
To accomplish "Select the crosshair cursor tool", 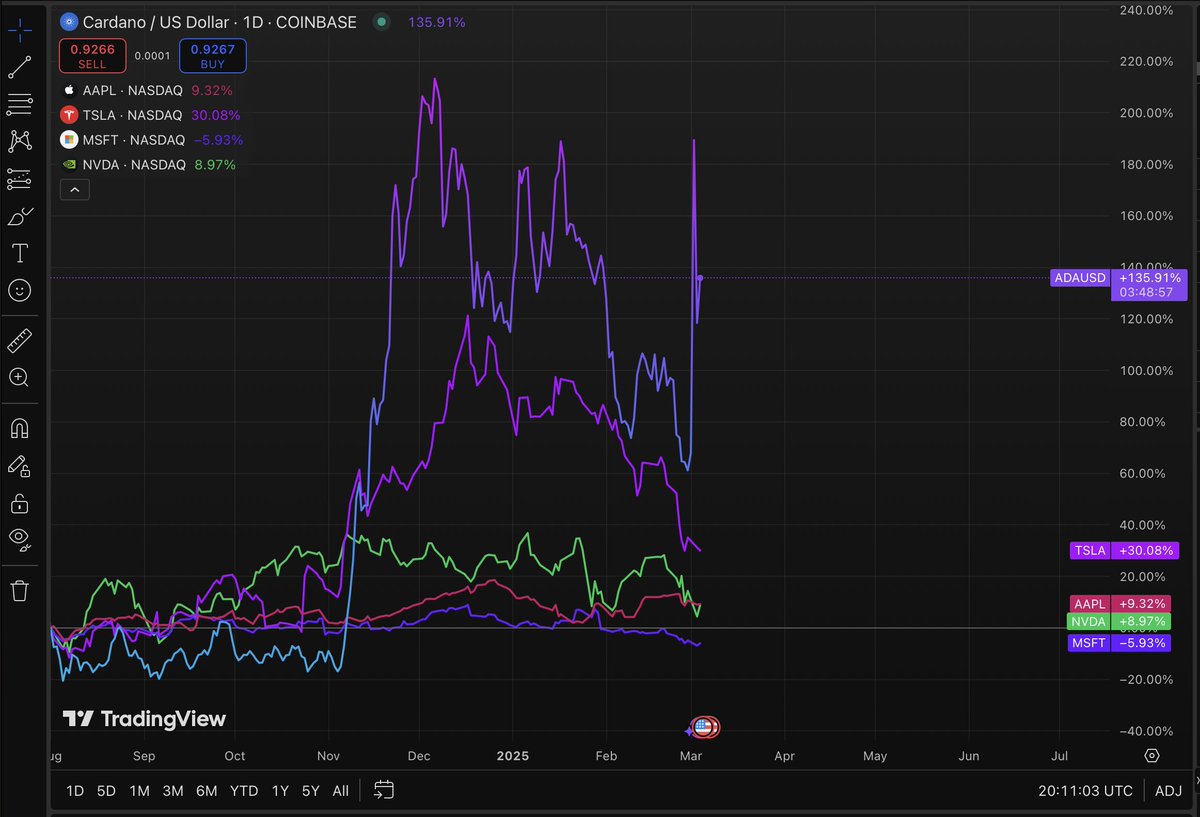I will click(x=19, y=30).
